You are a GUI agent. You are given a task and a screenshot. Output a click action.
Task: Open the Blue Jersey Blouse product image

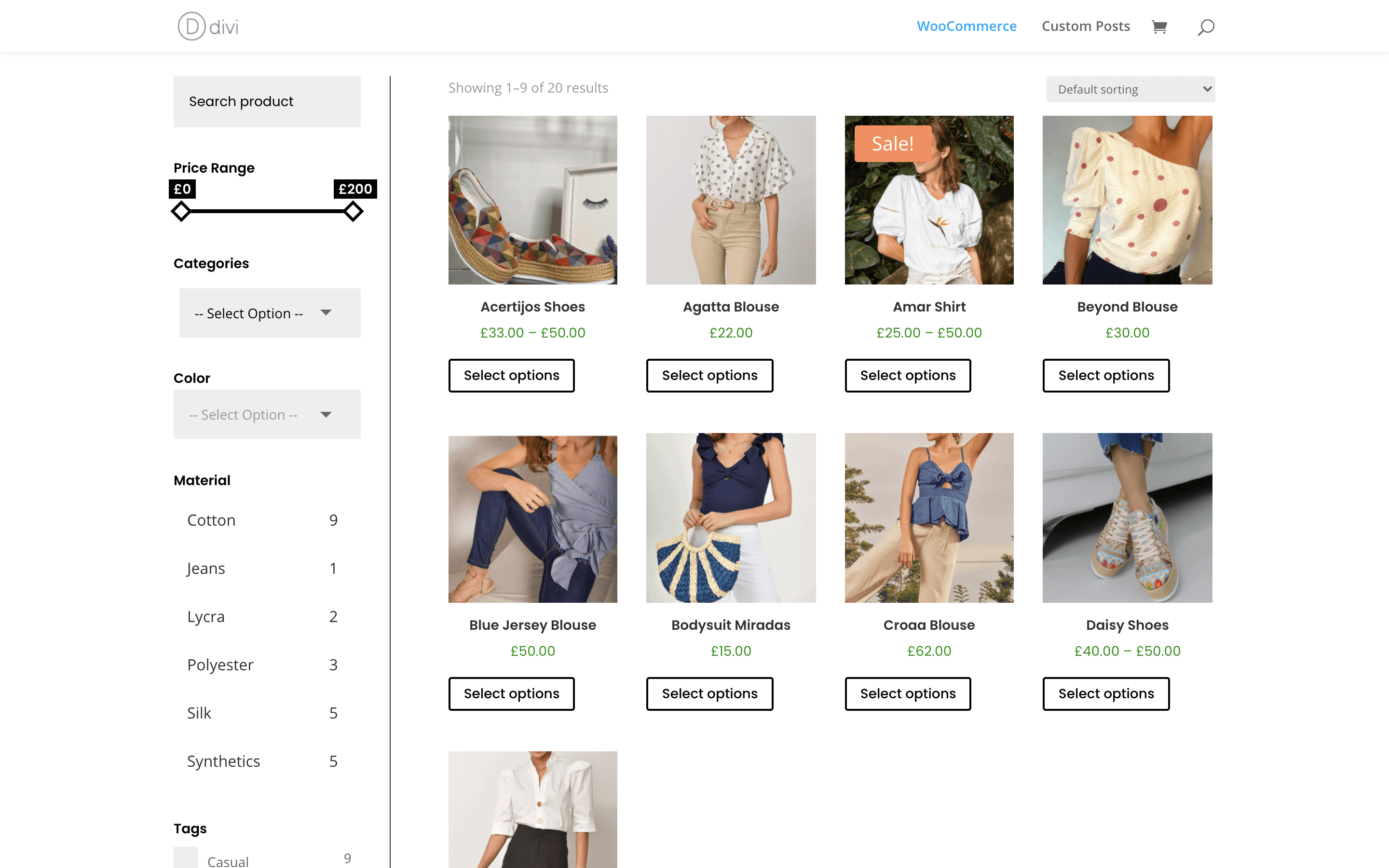pyautogui.click(x=532, y=518)
